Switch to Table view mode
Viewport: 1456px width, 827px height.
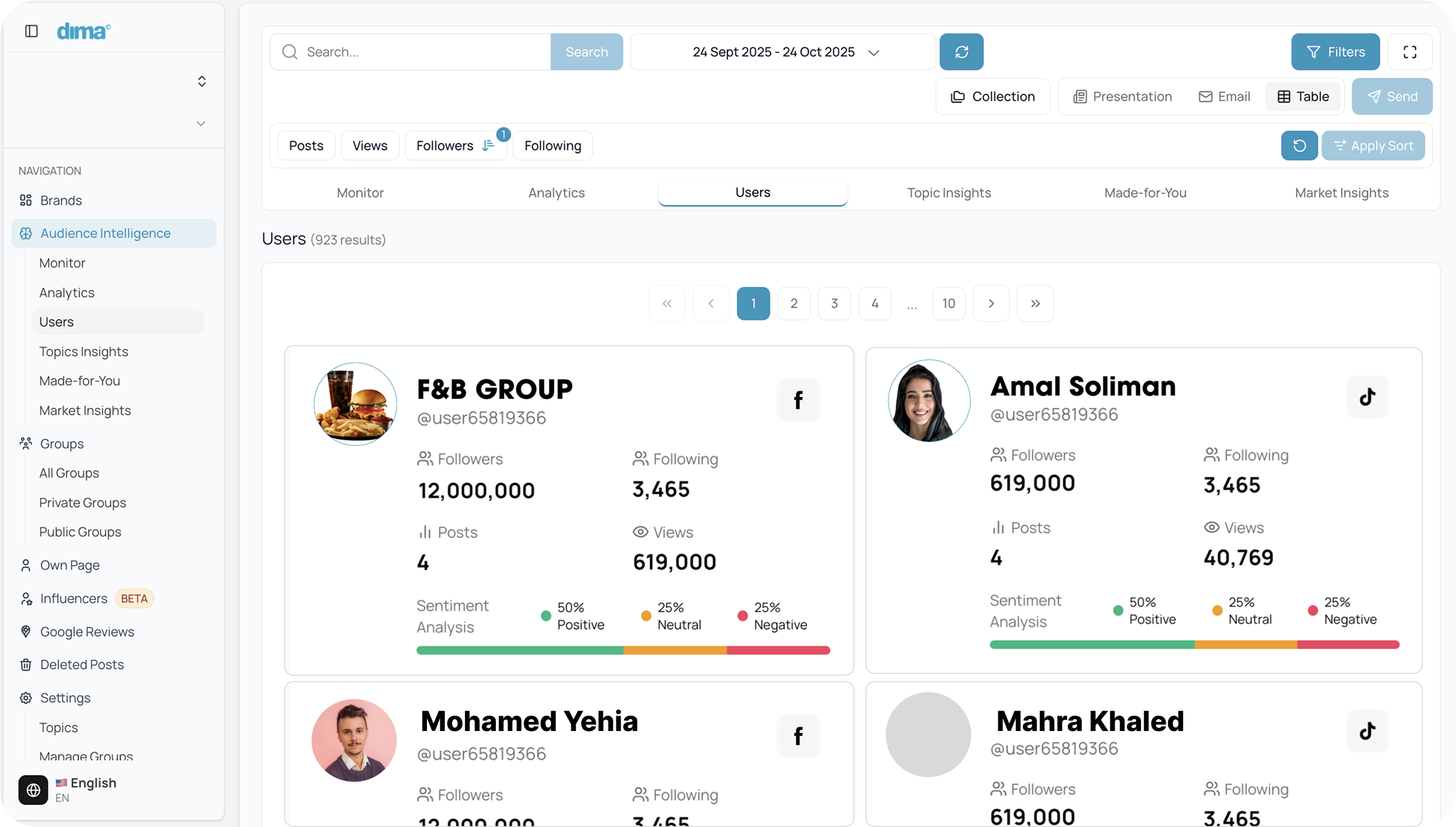[1303, 97]
